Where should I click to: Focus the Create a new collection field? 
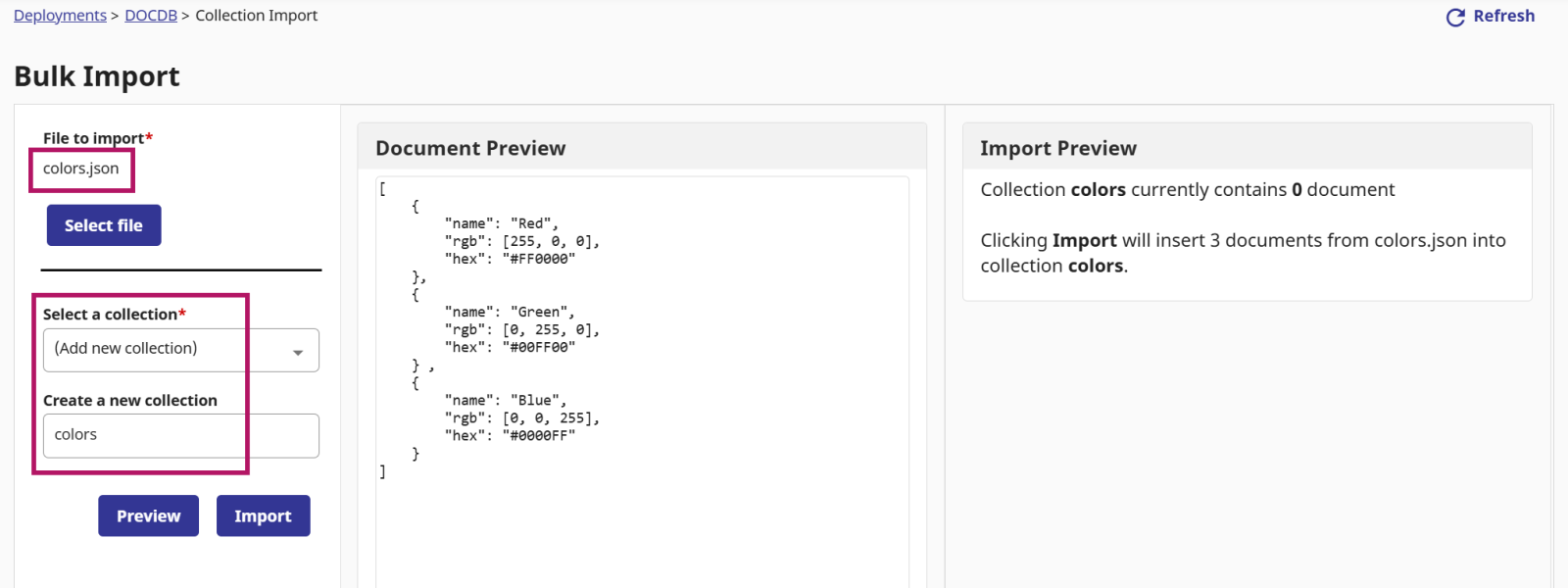180,435
